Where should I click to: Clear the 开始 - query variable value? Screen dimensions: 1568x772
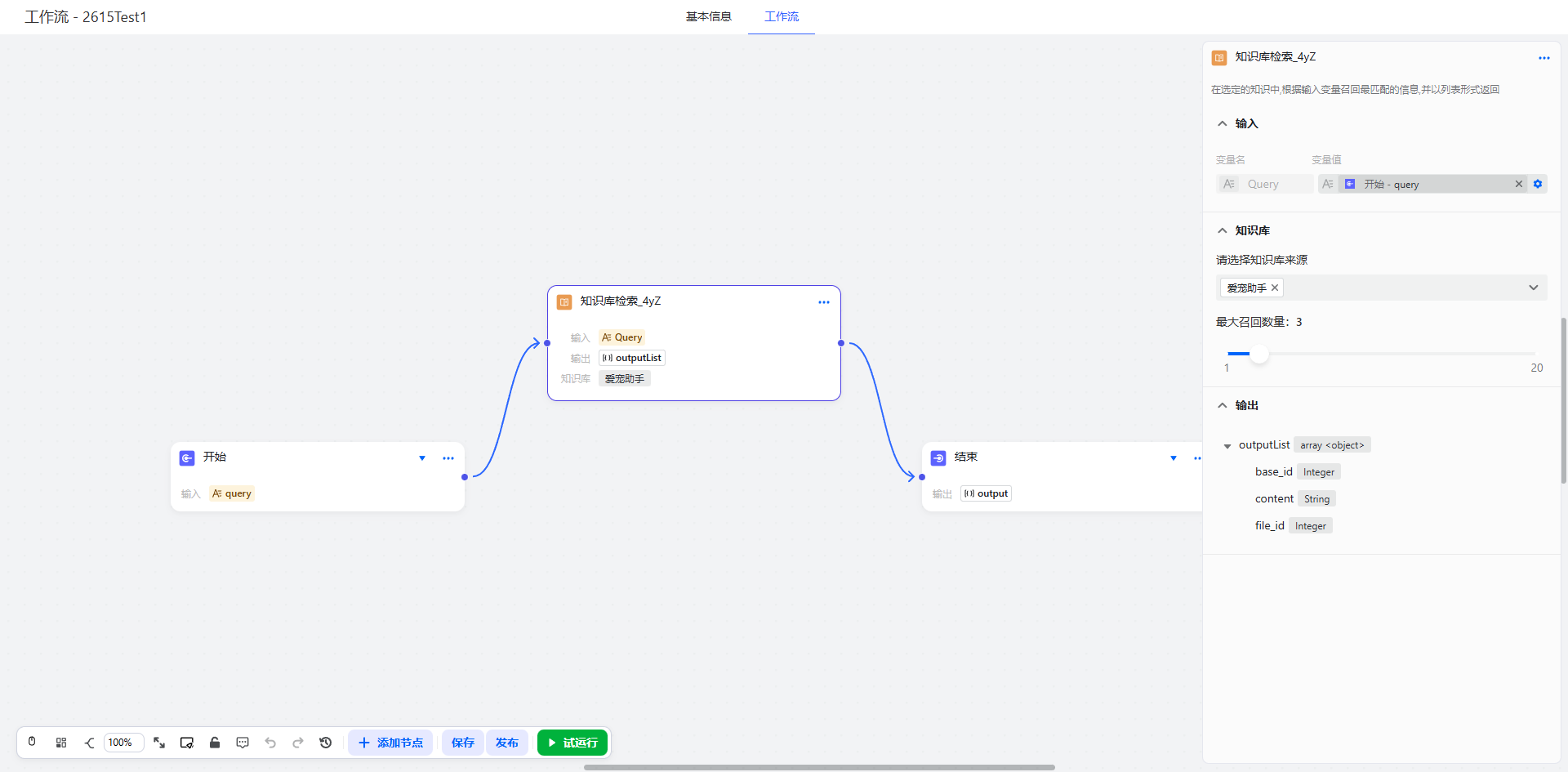pyautogui.click(x=1519, y=184)
